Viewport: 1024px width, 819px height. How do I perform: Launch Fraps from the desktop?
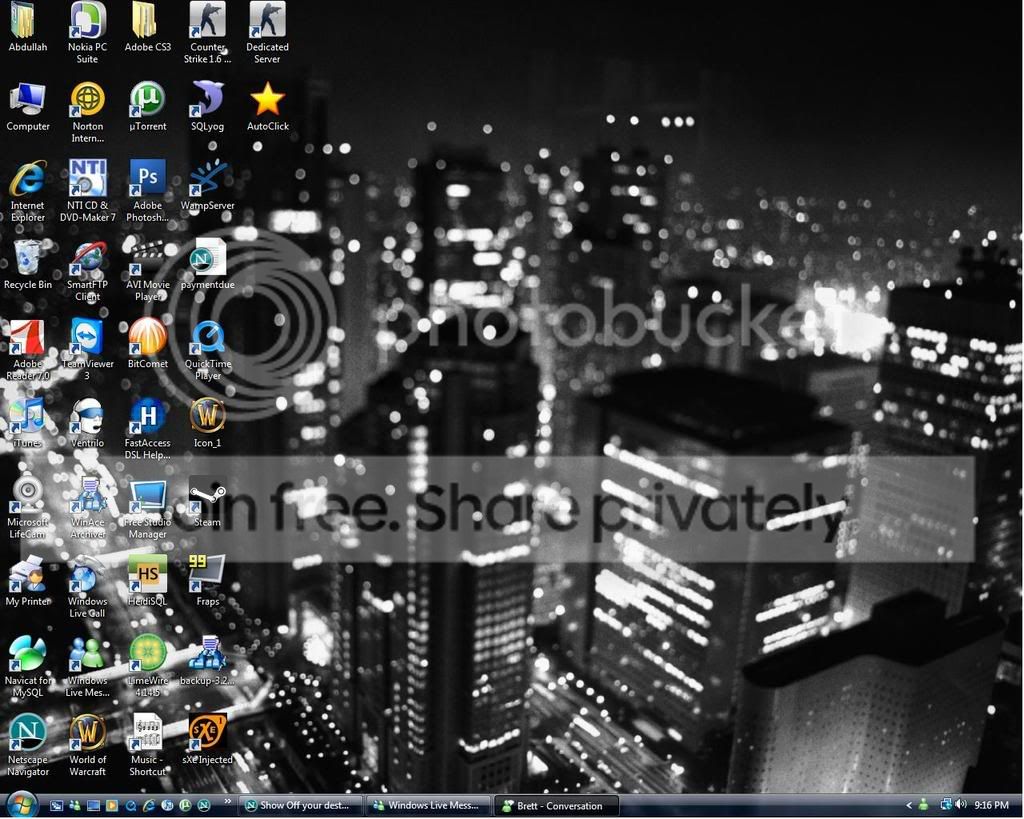[208, 582]
